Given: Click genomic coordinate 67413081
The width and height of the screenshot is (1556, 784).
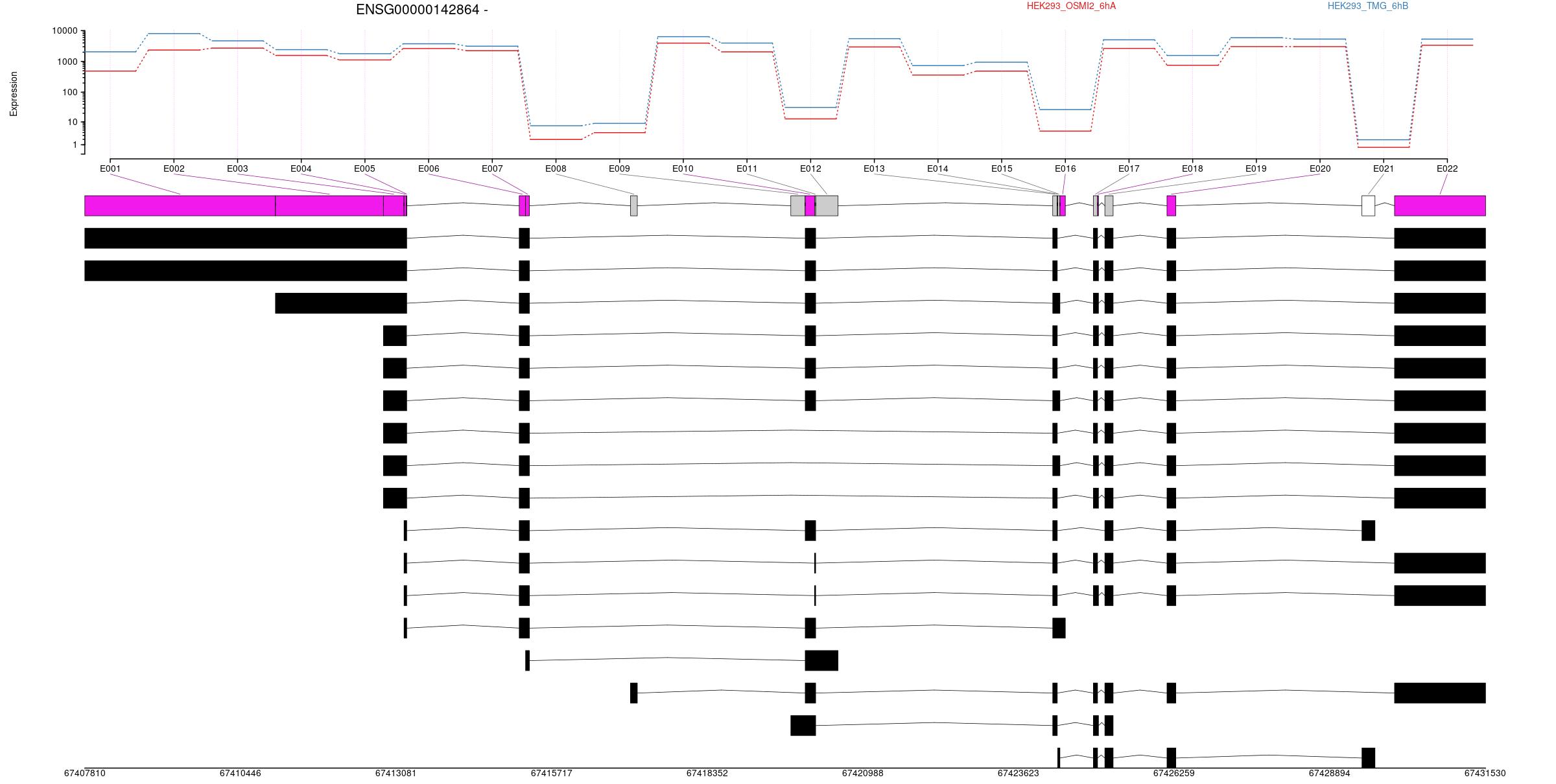Looking at the screenshot, I should point(396,773).
